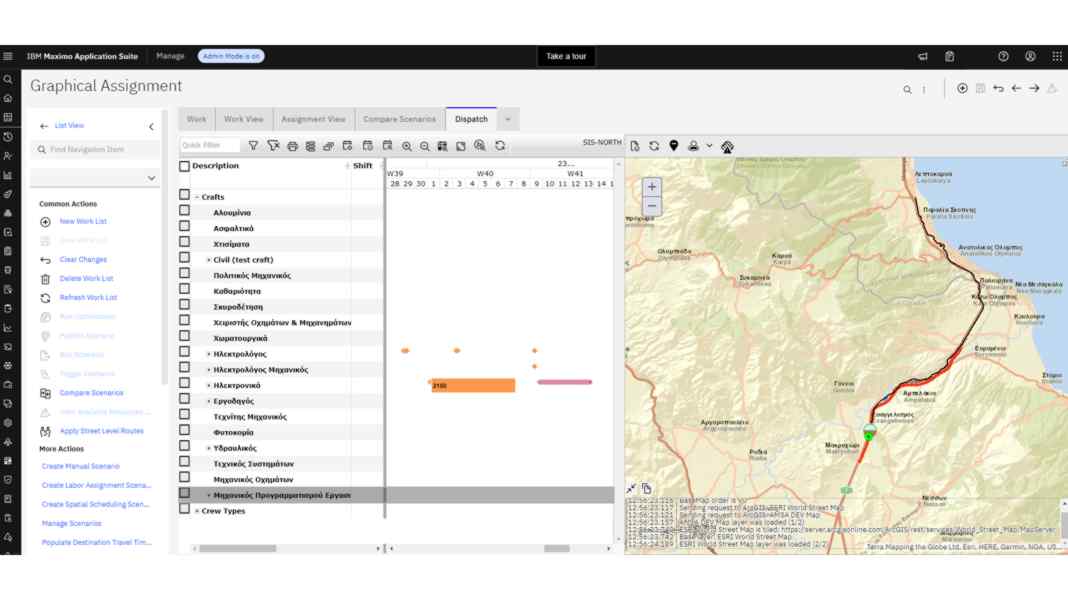Screen dimensions: 1068x600
Task: Zoom in on the map with plus button
Action: click(652, 187)
